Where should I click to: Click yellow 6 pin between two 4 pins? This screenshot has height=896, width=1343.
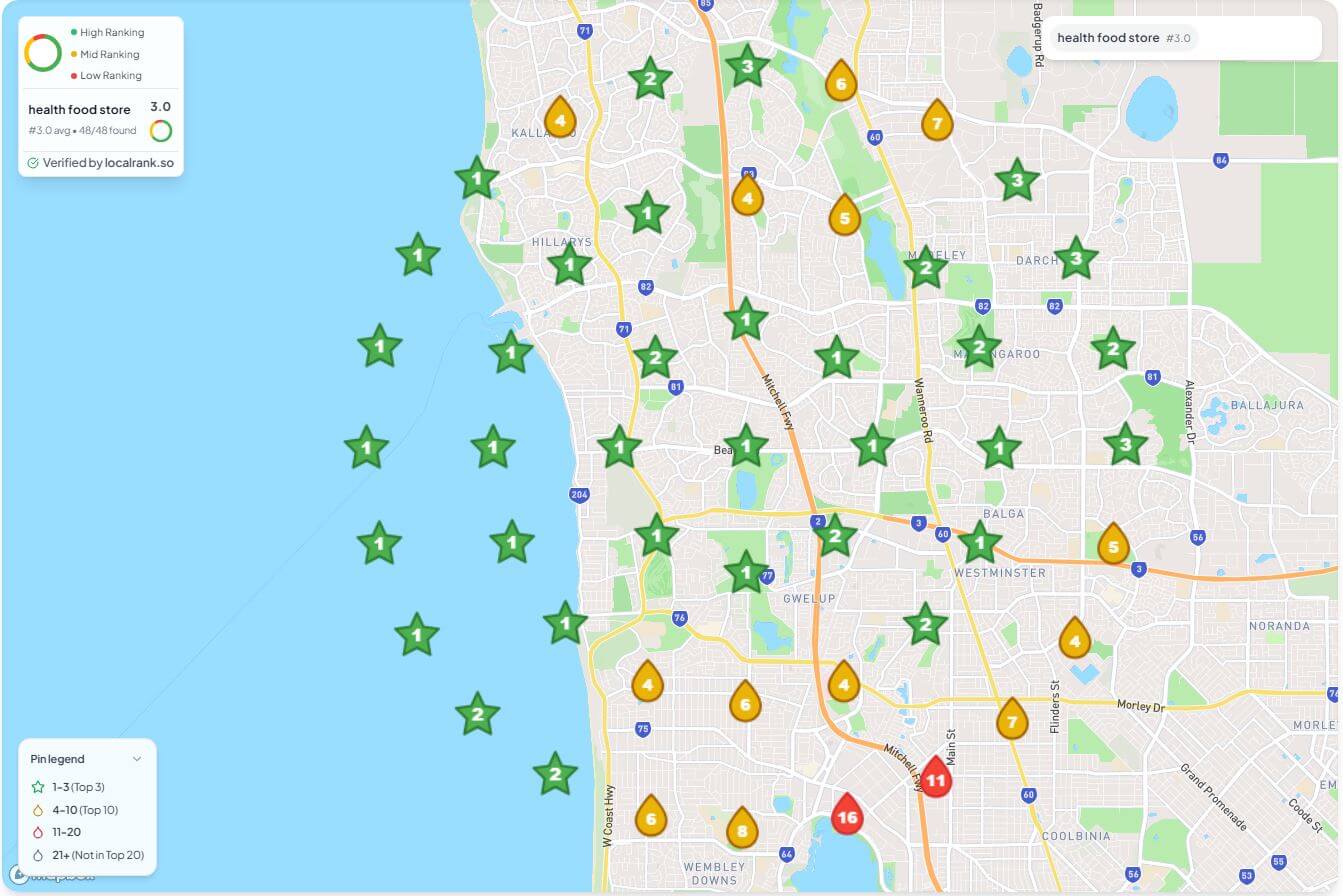745,700
